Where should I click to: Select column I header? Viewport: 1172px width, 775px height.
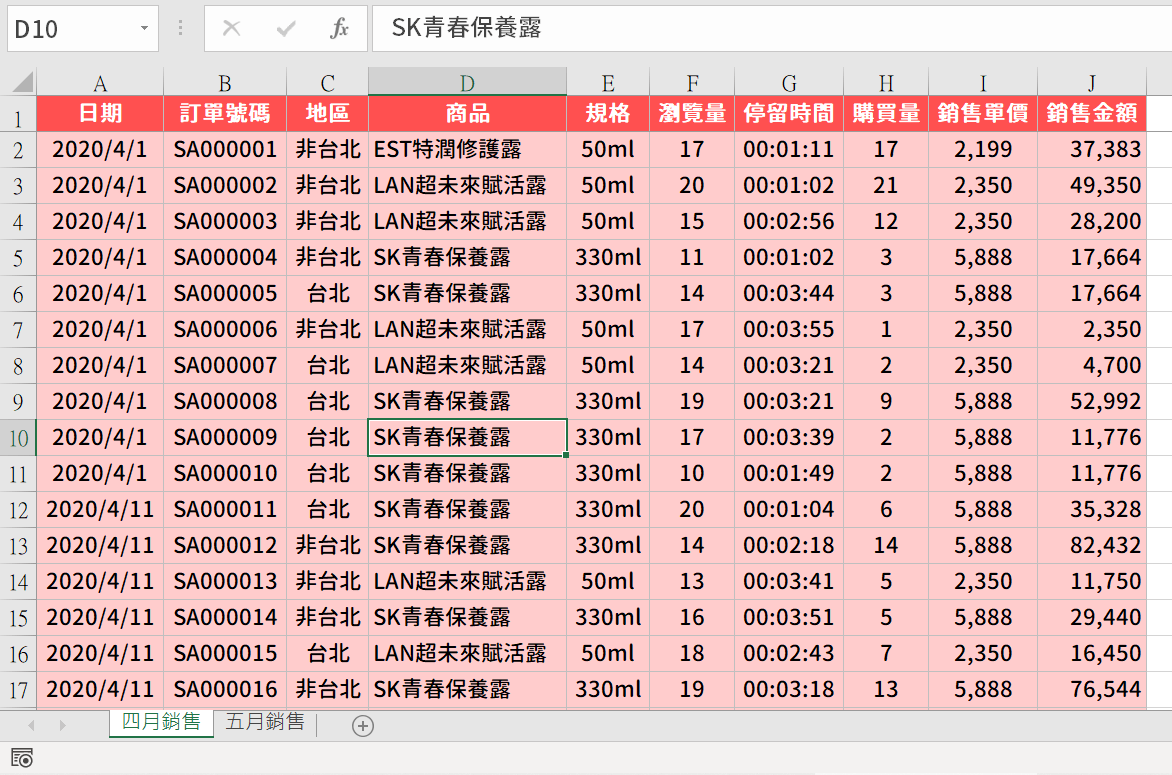(x=983, y=82)
